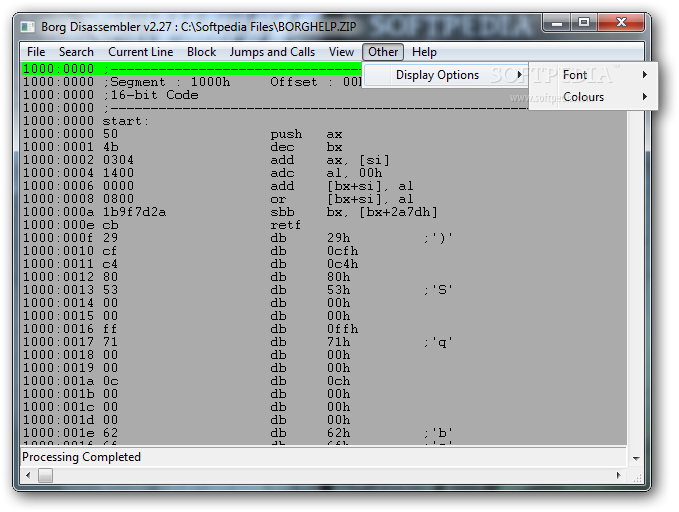Close the open Other menu
Viewport: 679px width, 512px height.
383,52
